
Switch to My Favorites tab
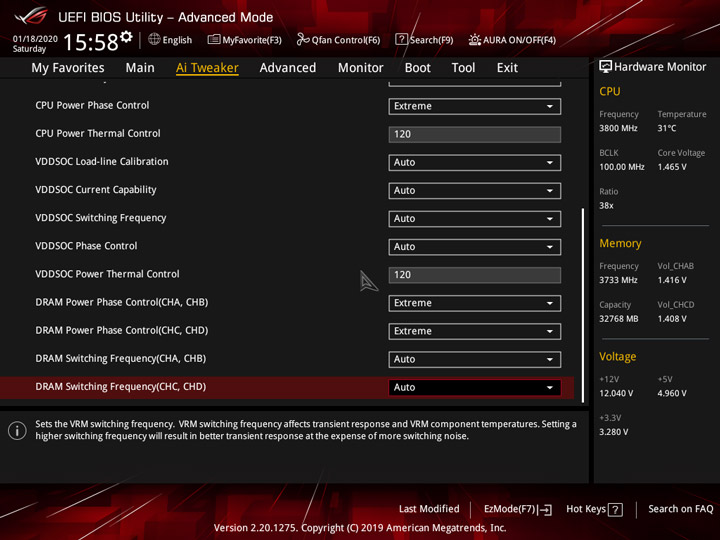68,68
